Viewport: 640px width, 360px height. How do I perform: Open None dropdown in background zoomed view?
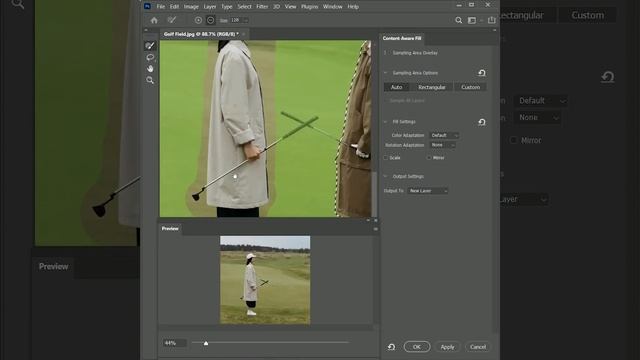[x=538, y=118]
